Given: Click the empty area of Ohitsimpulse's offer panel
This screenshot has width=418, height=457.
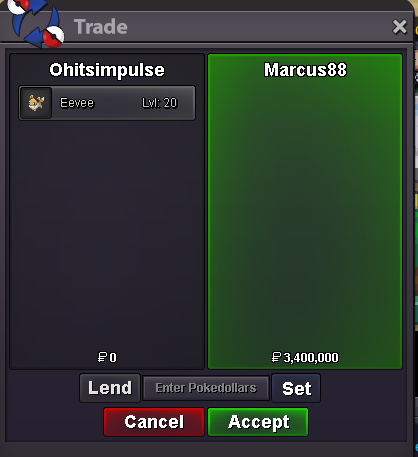Looking at the screenshot, I should [107, 233].
